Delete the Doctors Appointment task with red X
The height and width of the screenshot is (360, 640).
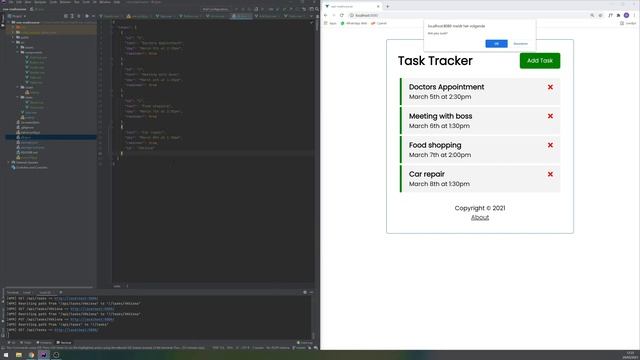(x=550, y=87)
